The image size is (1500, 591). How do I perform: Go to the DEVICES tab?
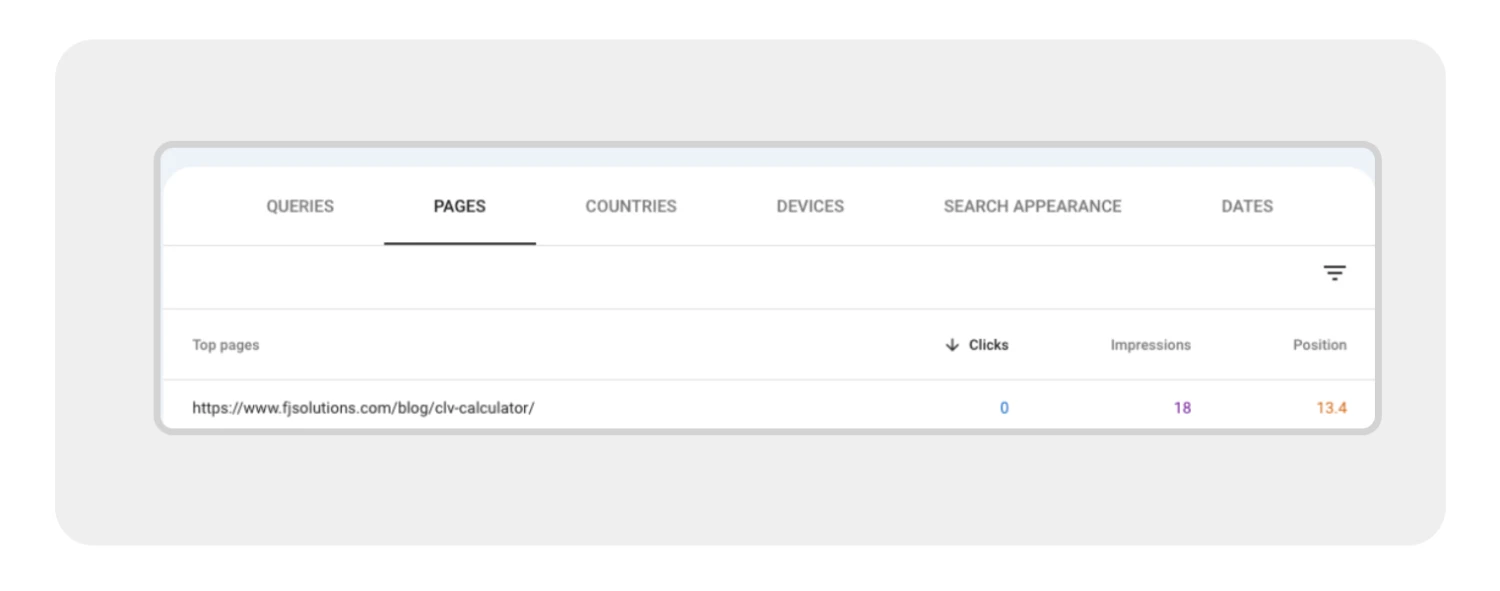pyautogui.click(x=810, y=206)
